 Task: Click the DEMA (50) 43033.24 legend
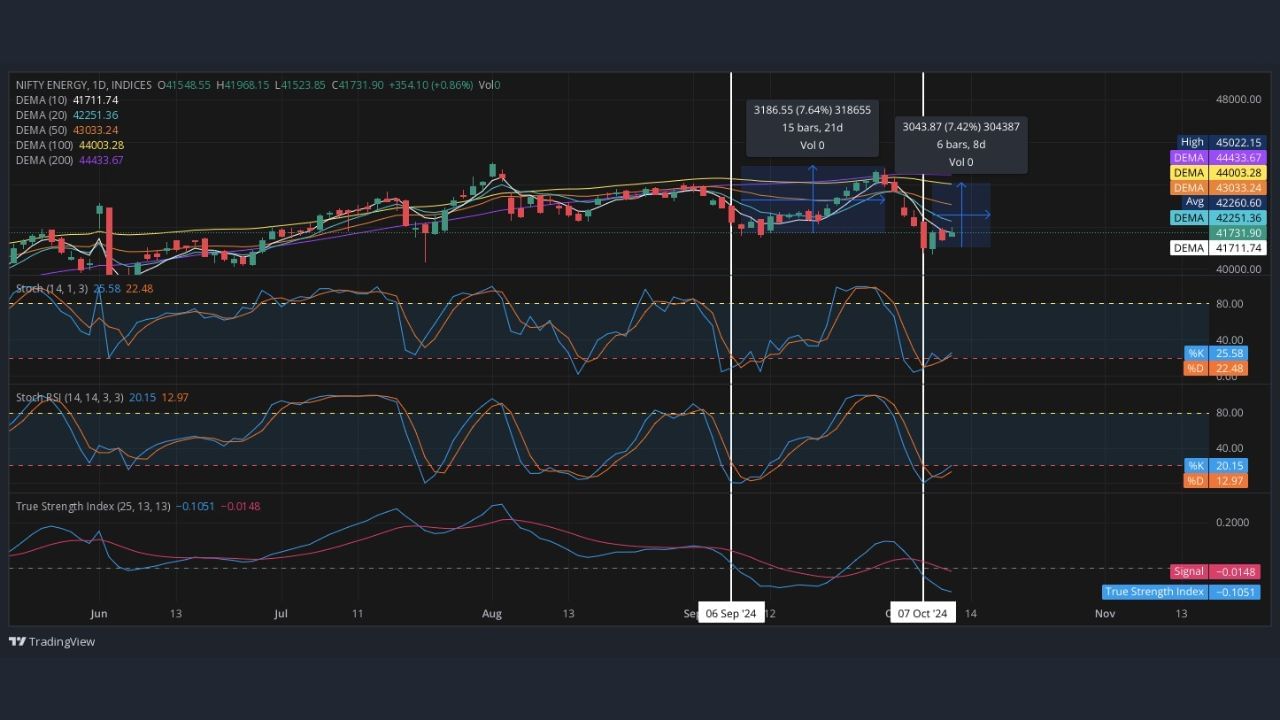click(x=67, y=130)
